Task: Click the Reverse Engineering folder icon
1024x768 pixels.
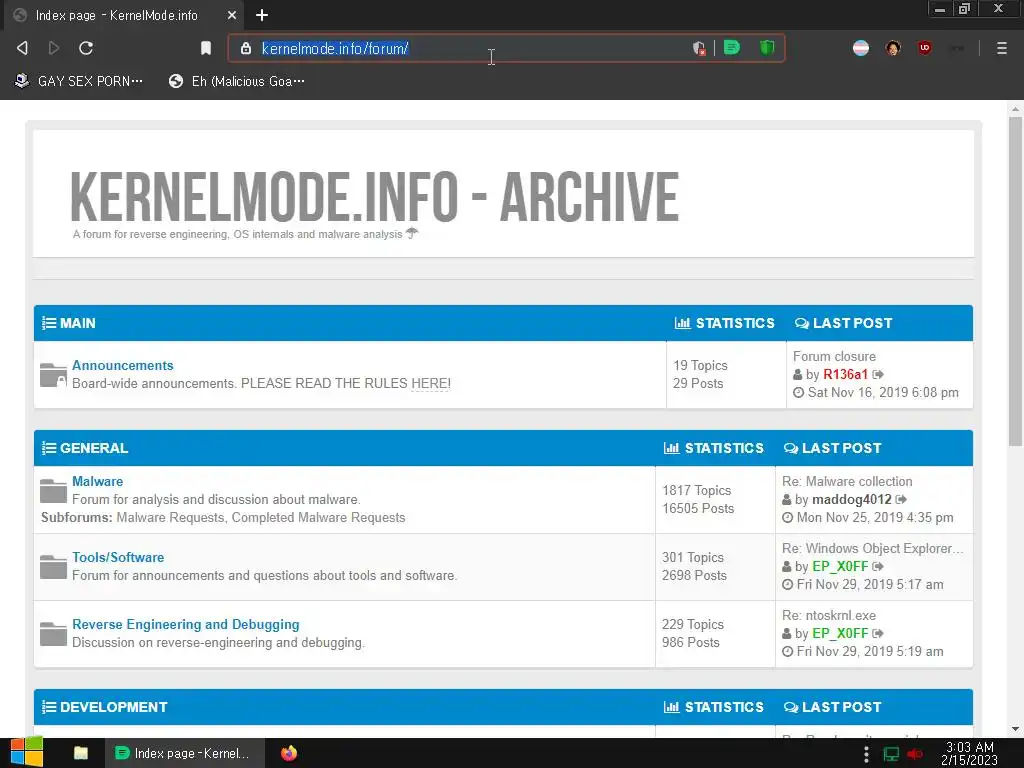Action: (x=53, y=633)
